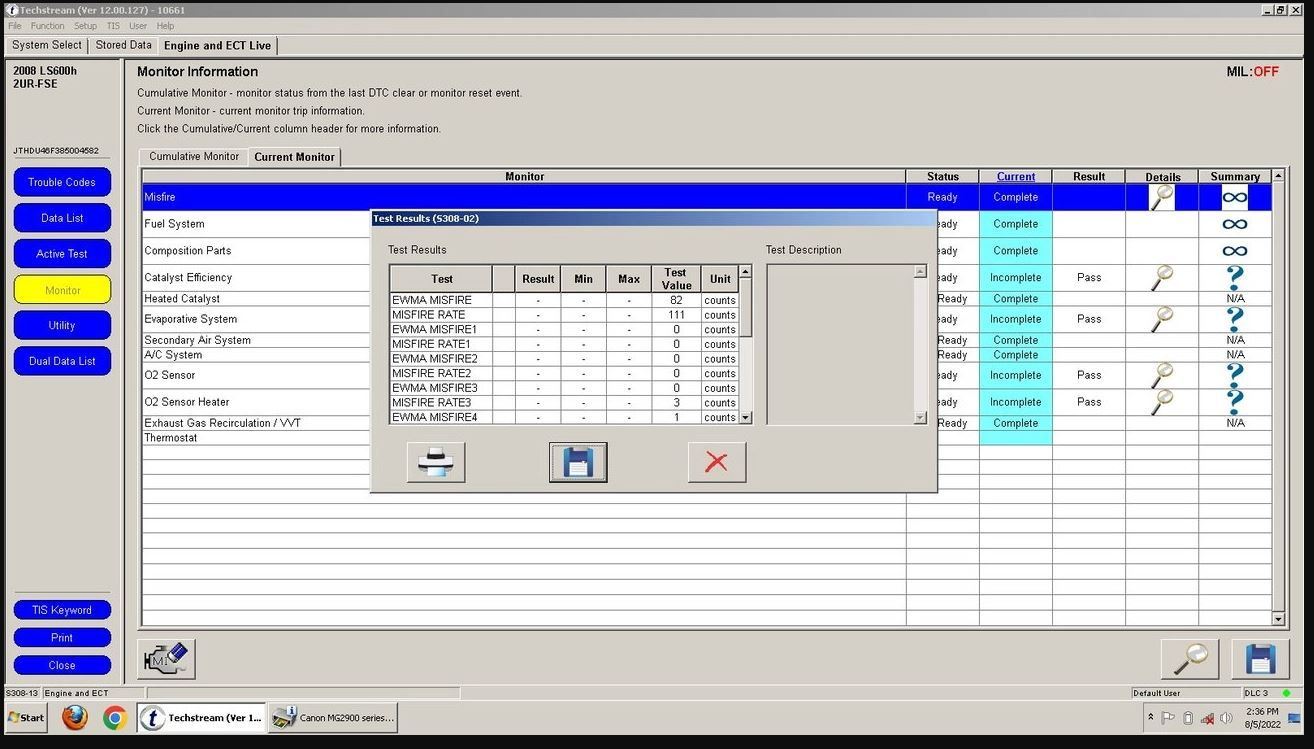Viewport: 1314px width, 749px height.
Task: Click the MIL engine clear icon at bottom-left
Action: [x=166, y=659]
